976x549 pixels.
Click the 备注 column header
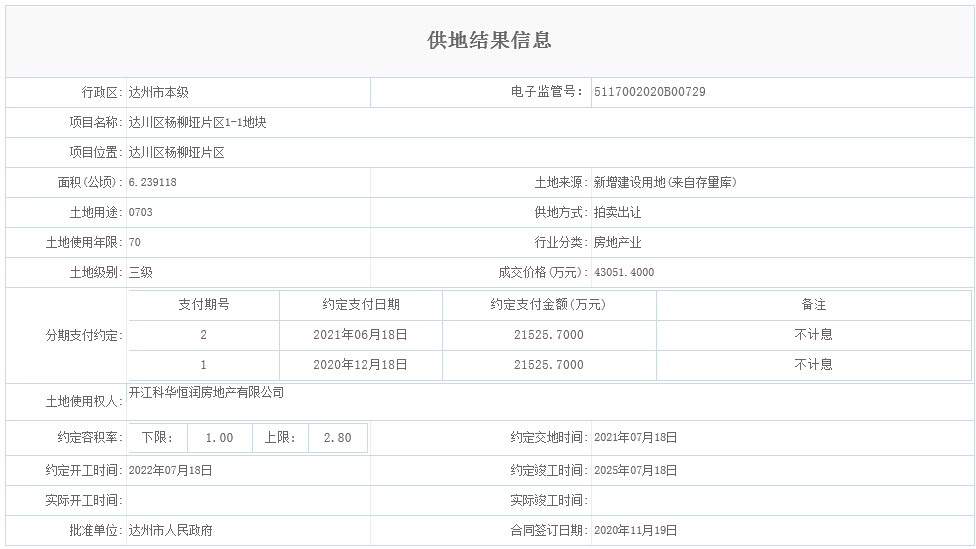click(x=814, y=305)
